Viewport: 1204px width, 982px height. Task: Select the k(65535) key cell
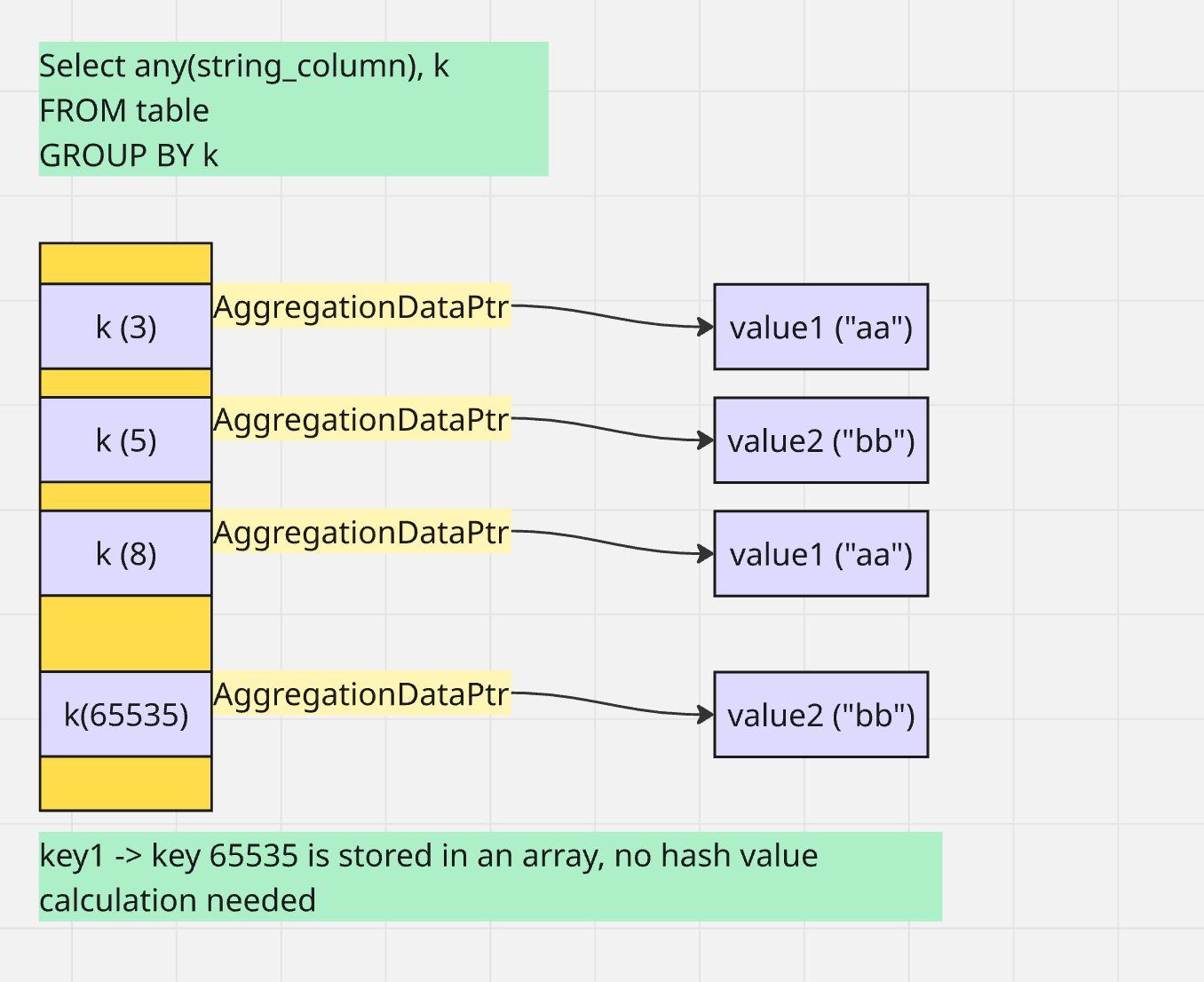[x=126, y=715]
